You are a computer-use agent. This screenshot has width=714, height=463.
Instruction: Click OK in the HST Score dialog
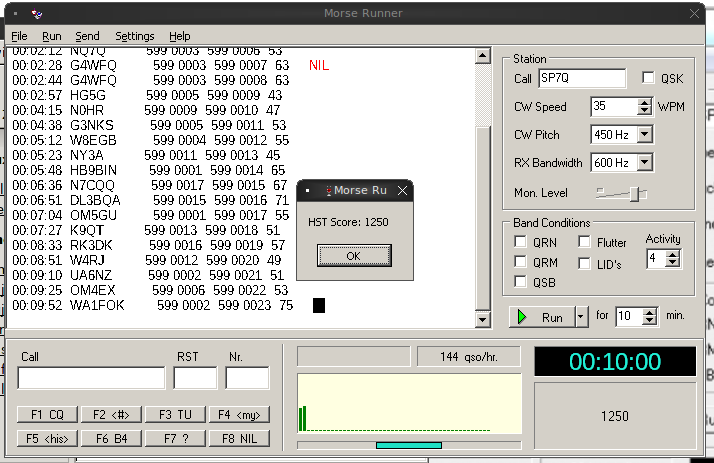(354, 255)
